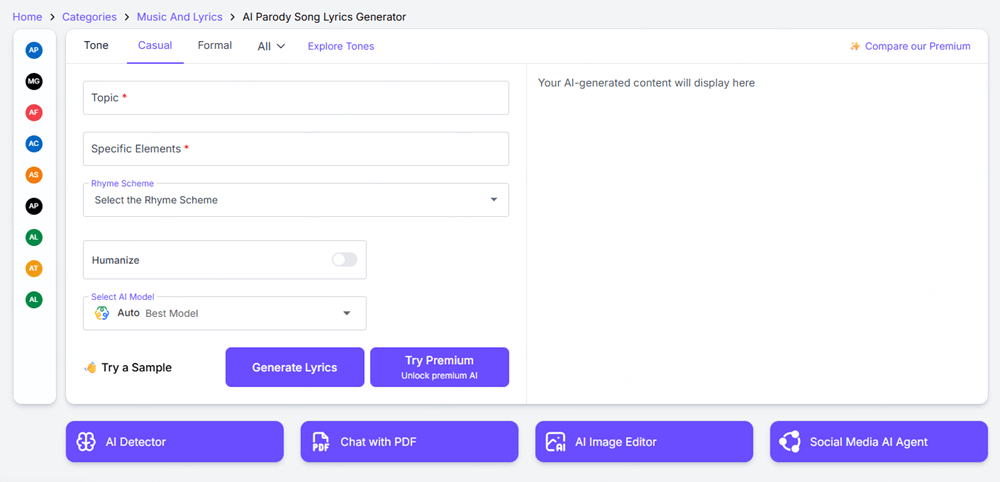Viewport: 1000px width, 482px height.
Task: Click the orange AT sidebar icon
Action: (34, 268)
